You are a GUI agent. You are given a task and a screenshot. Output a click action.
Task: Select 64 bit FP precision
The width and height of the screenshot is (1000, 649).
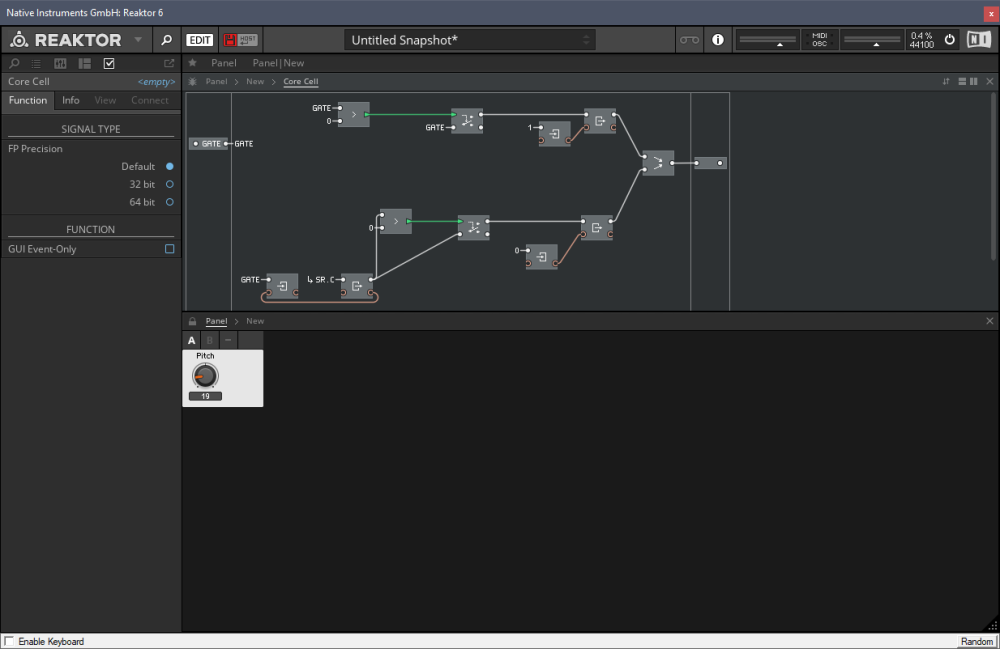click(170, 202)
